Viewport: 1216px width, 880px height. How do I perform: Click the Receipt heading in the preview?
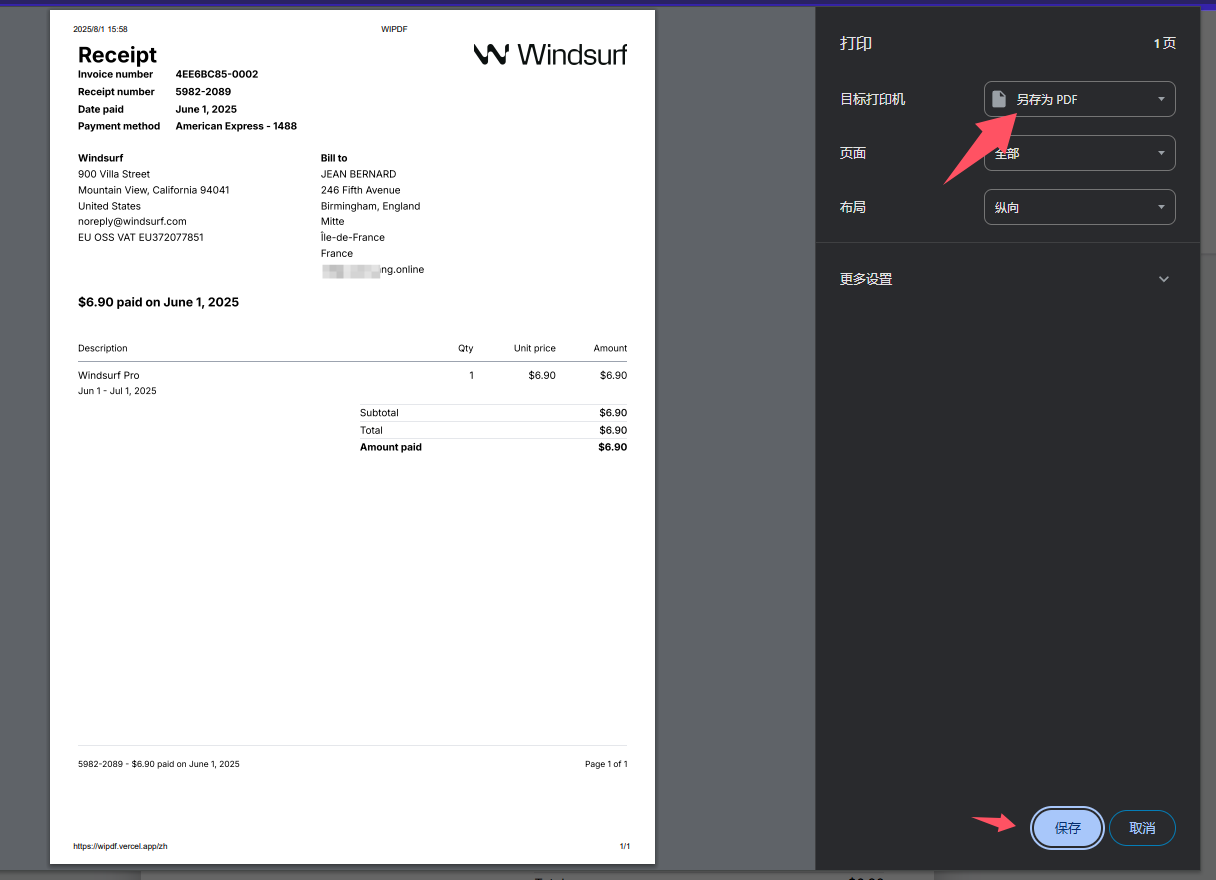(117, 55)
